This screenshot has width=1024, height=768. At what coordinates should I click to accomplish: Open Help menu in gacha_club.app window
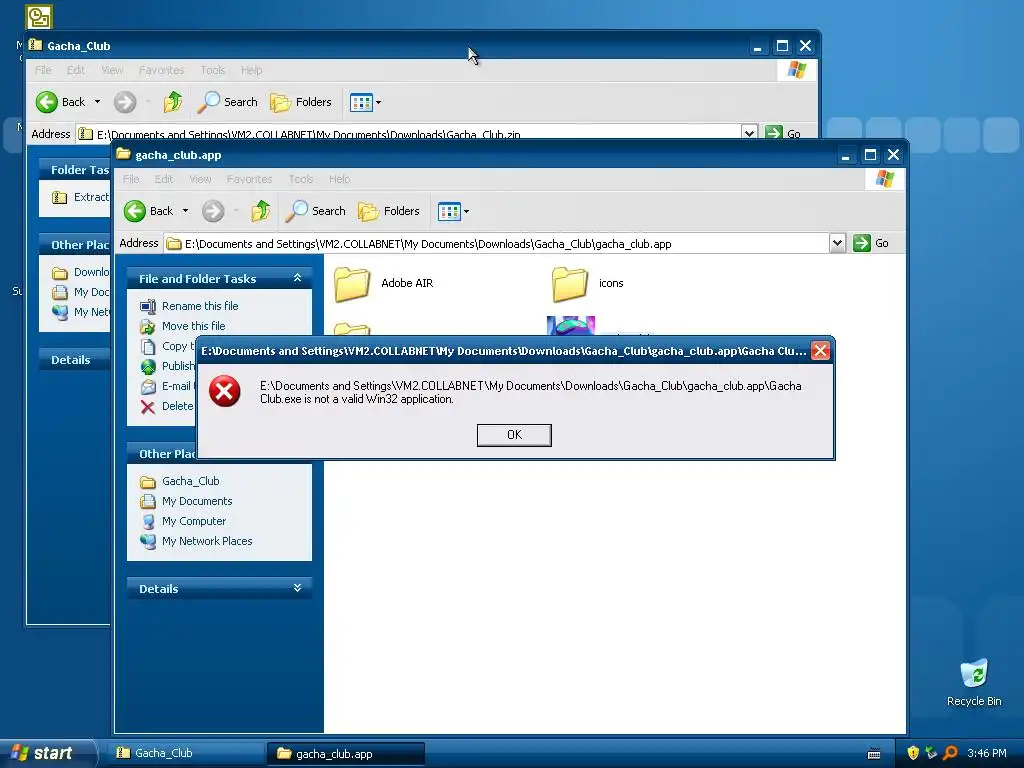point(339,179)
